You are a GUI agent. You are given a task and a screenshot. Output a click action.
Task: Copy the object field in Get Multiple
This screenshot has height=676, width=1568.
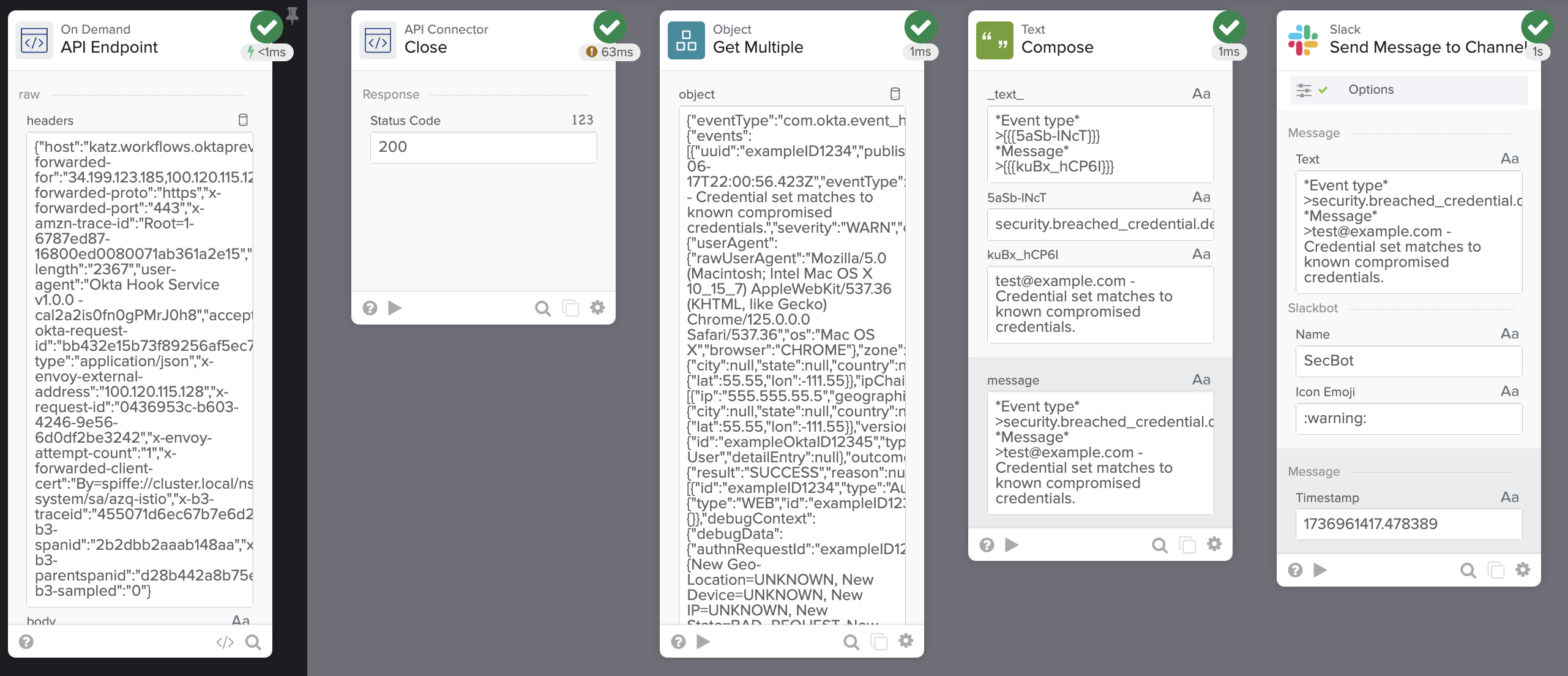895,94
